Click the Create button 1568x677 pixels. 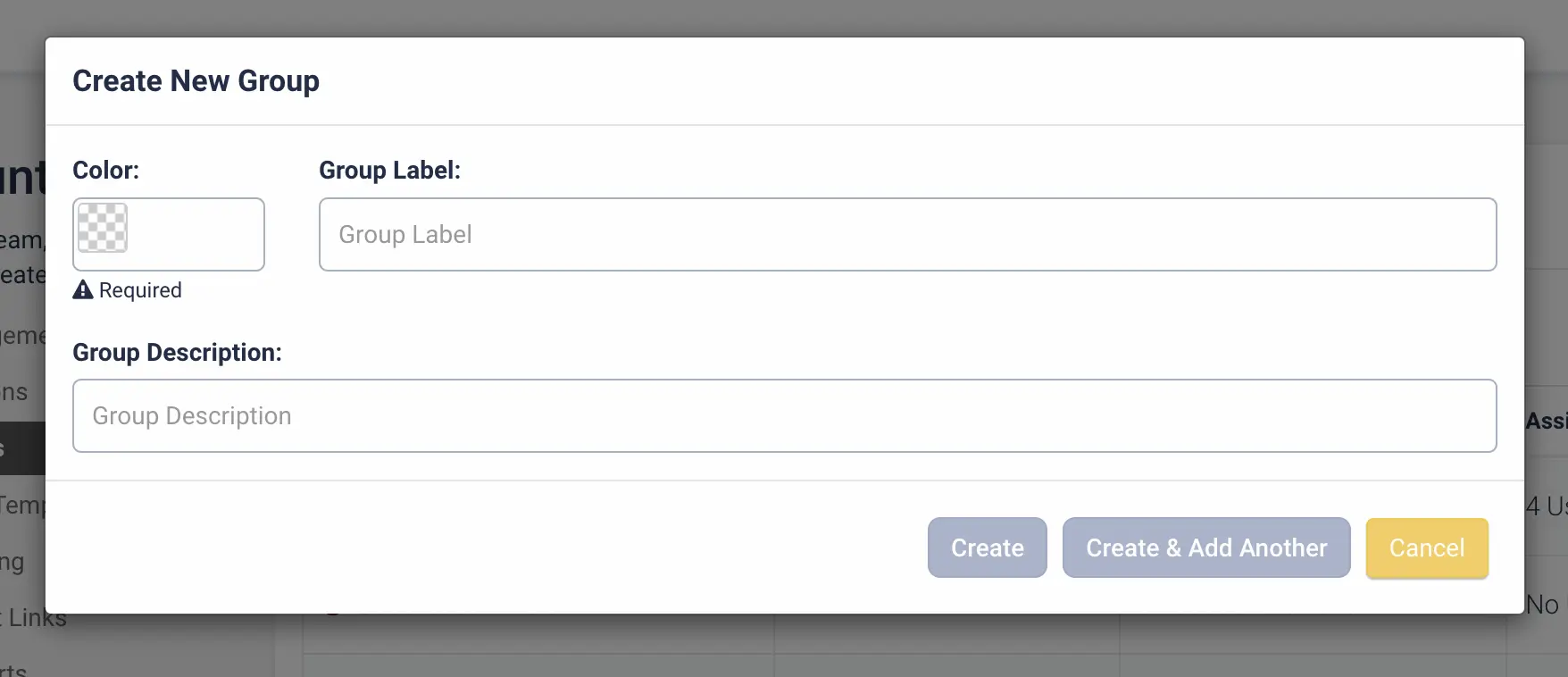(x=987, y=547)
